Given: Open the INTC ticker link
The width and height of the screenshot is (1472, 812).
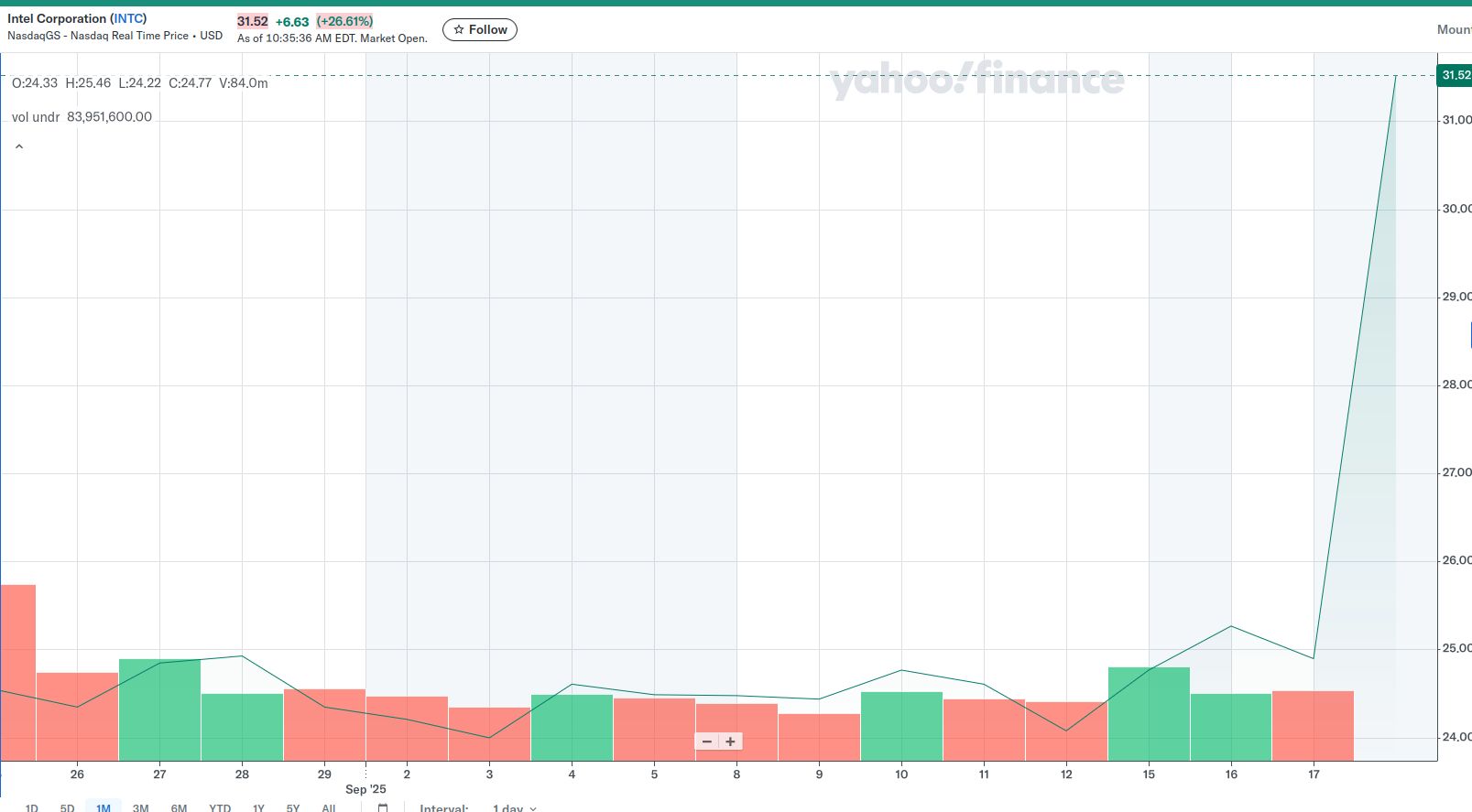Looking at the screenshot, I should point(129,18).
